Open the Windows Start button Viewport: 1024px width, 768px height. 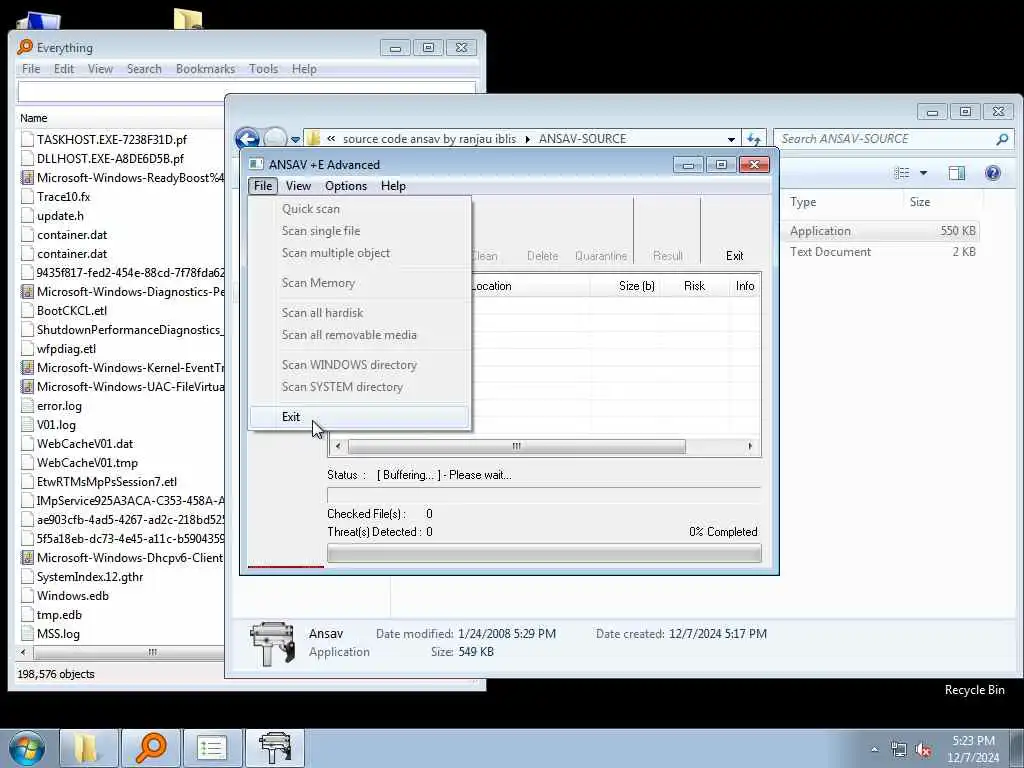click(x=26, y=748)
